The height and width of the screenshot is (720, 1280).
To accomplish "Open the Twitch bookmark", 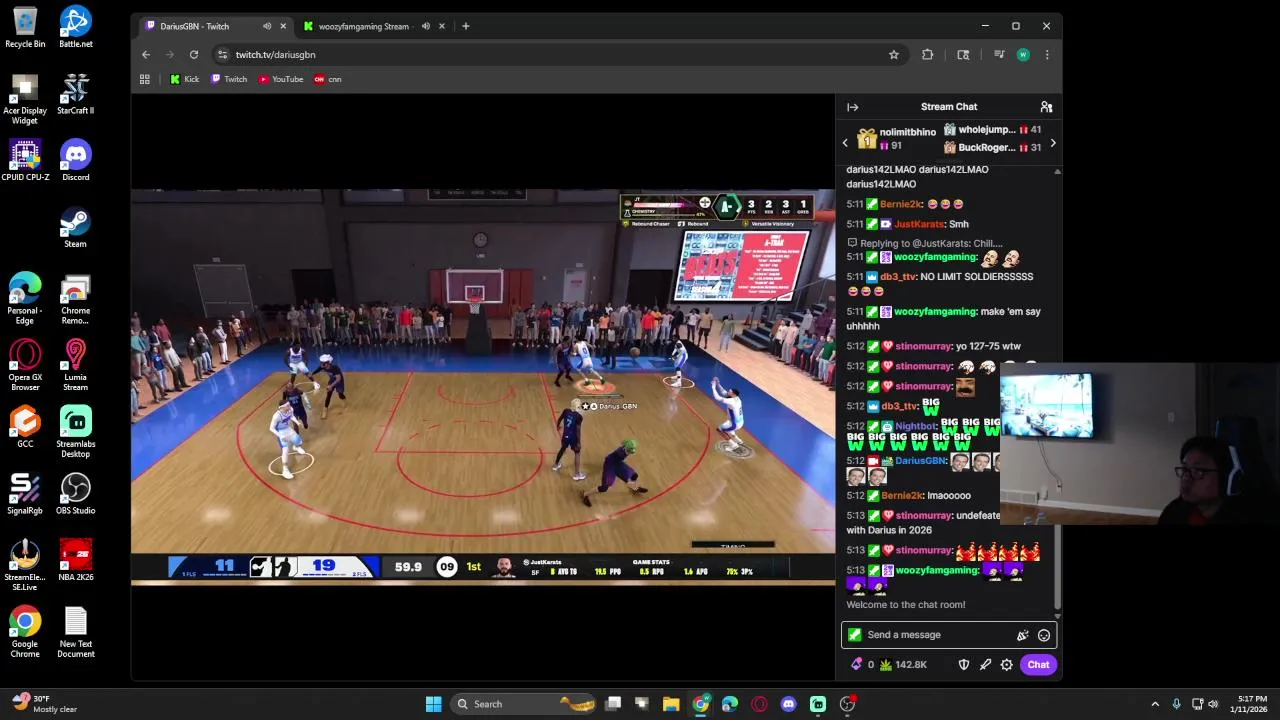I will pyautogui.click(x=229, y=79).
